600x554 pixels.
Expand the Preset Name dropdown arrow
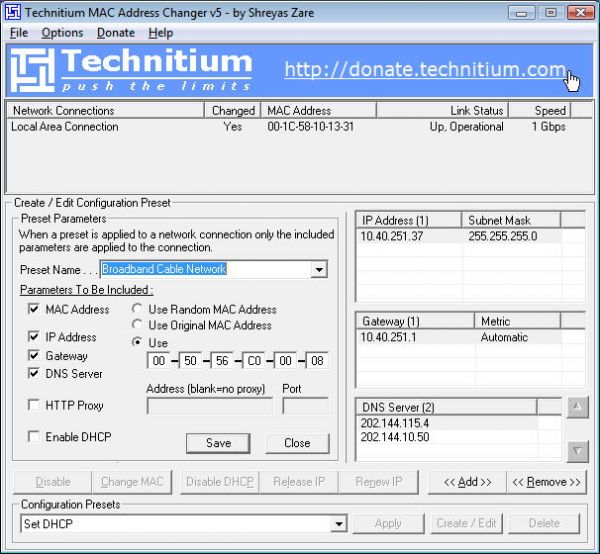[319, 269]
